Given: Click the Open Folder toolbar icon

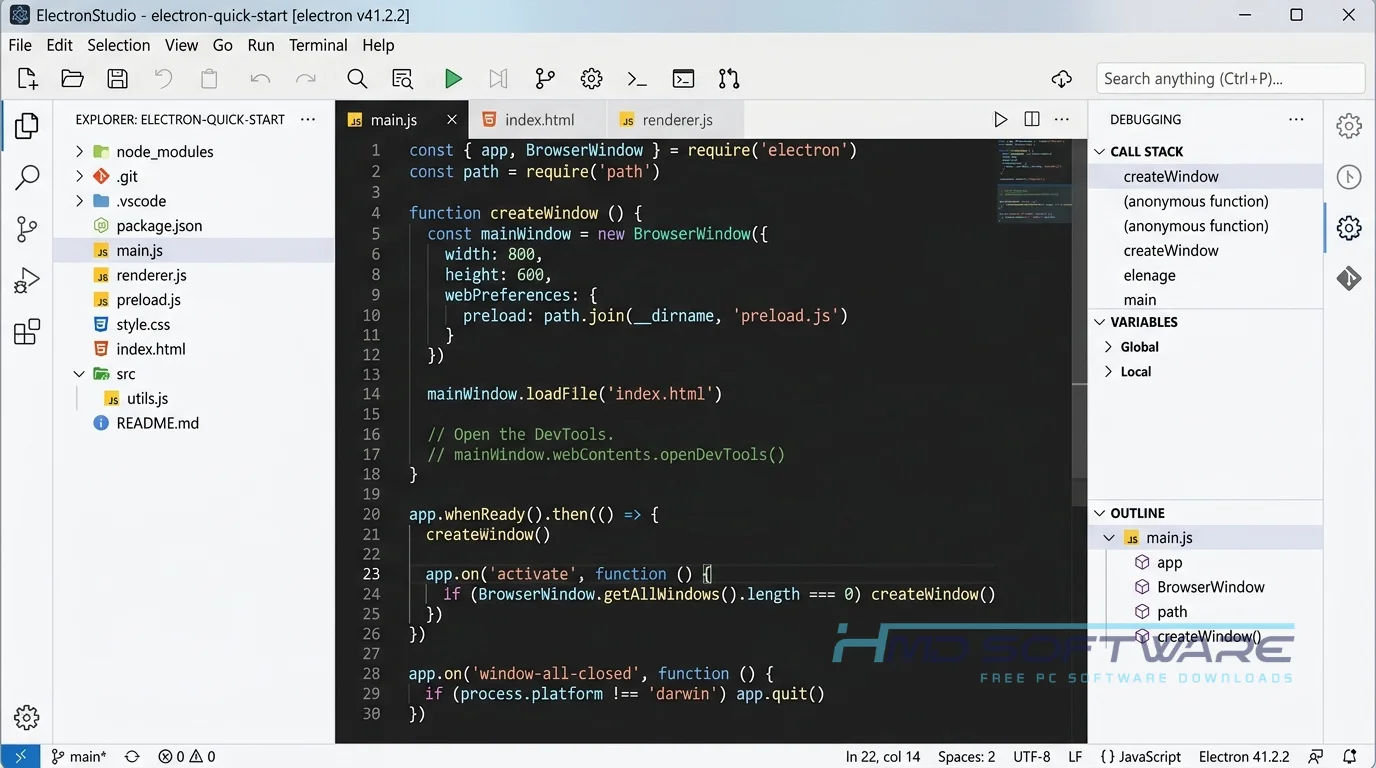Looking at the screenshot, I should [72, 79].
